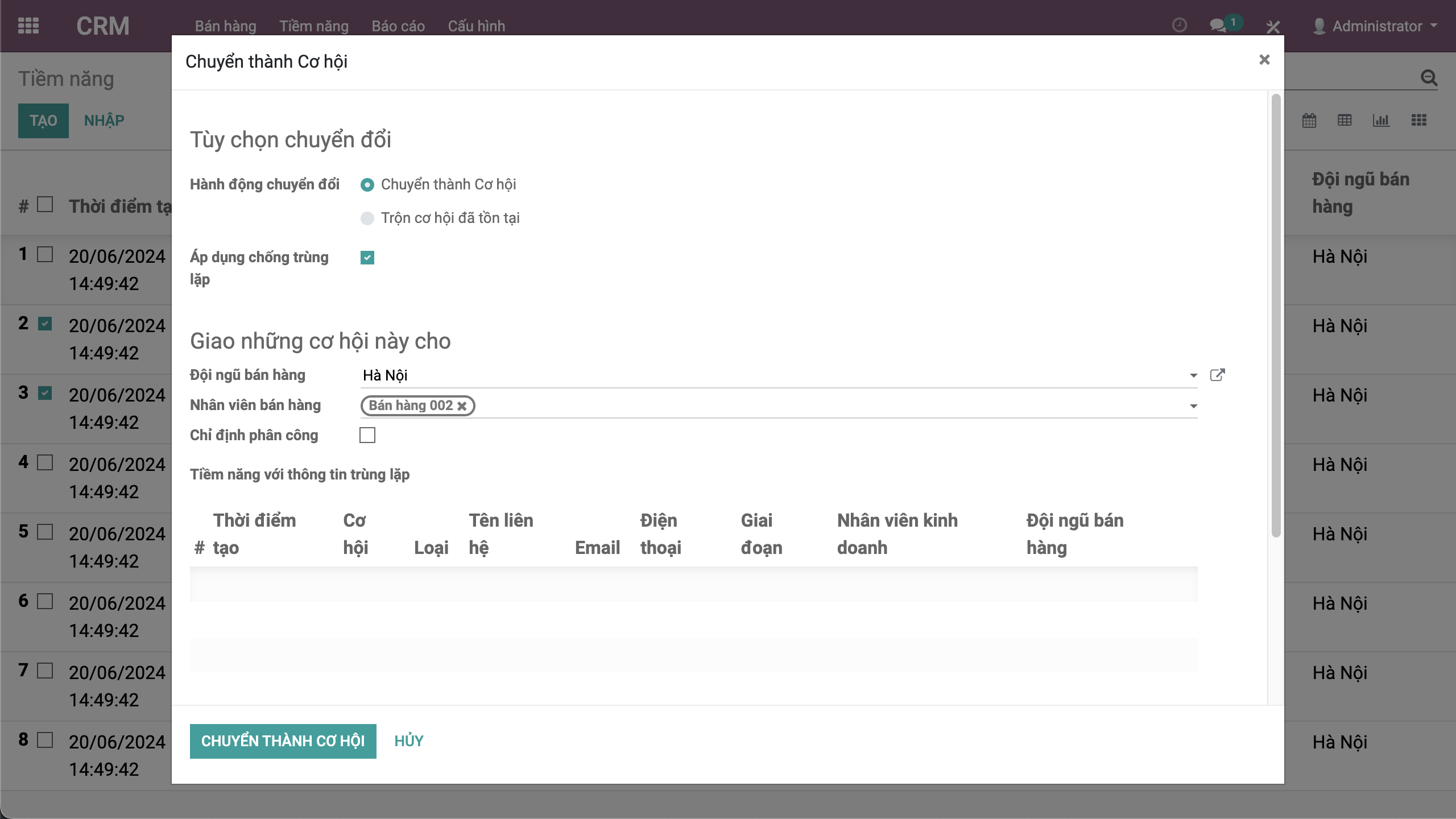The image size is (1456, 819).
Task: Switch to calendar view icon
Action: click(1309, 121)
